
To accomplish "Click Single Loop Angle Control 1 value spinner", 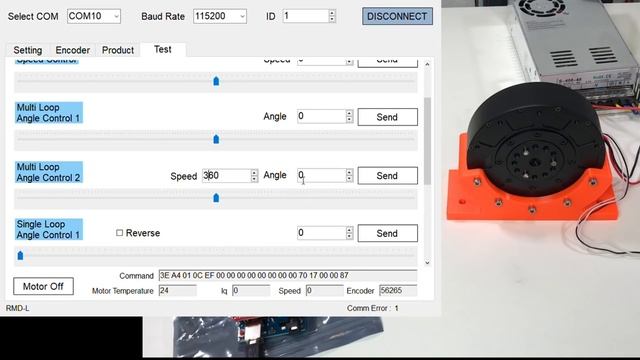I will (x=349, y=233).
